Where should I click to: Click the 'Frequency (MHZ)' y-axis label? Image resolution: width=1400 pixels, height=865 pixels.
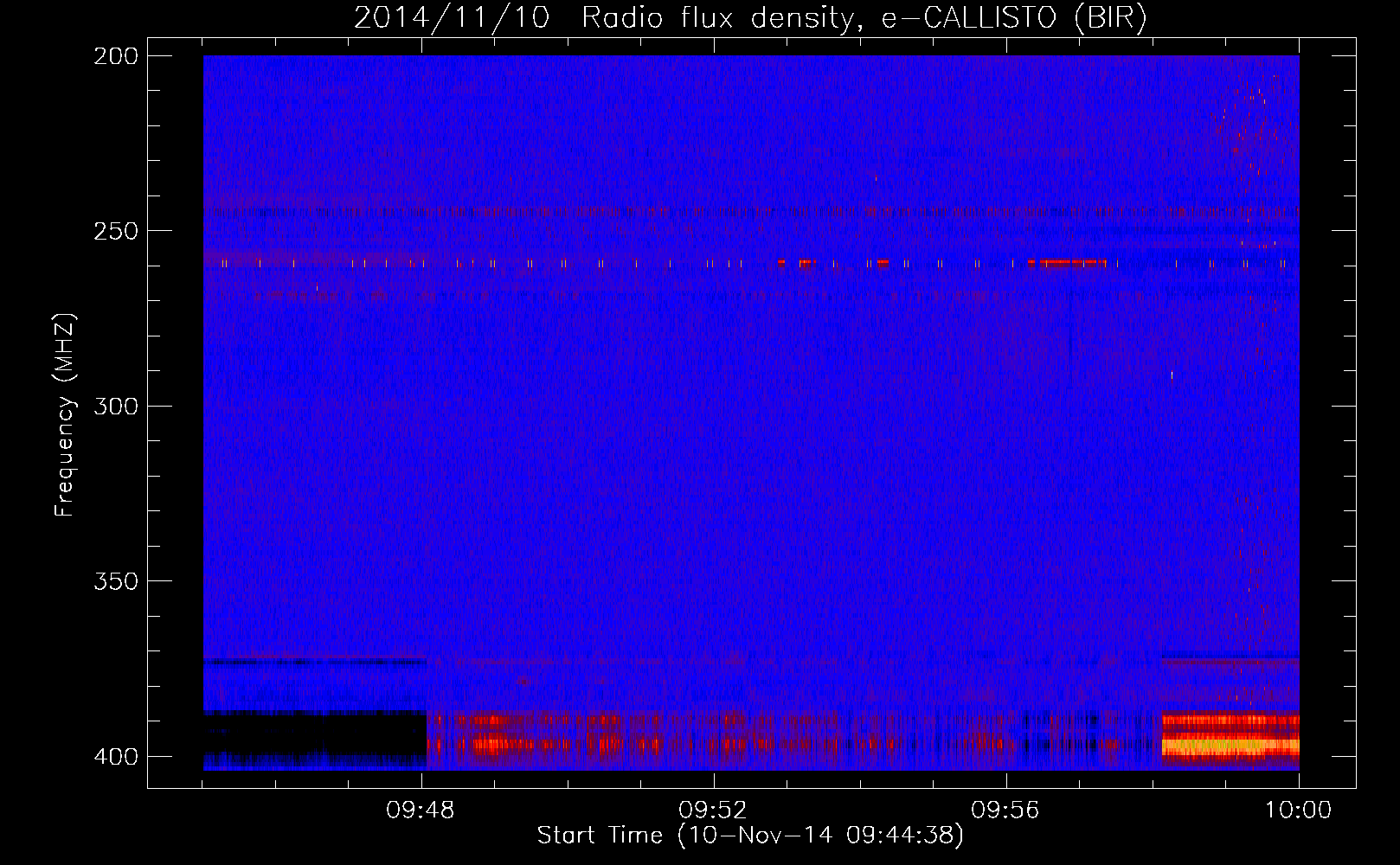pos(65,414)
